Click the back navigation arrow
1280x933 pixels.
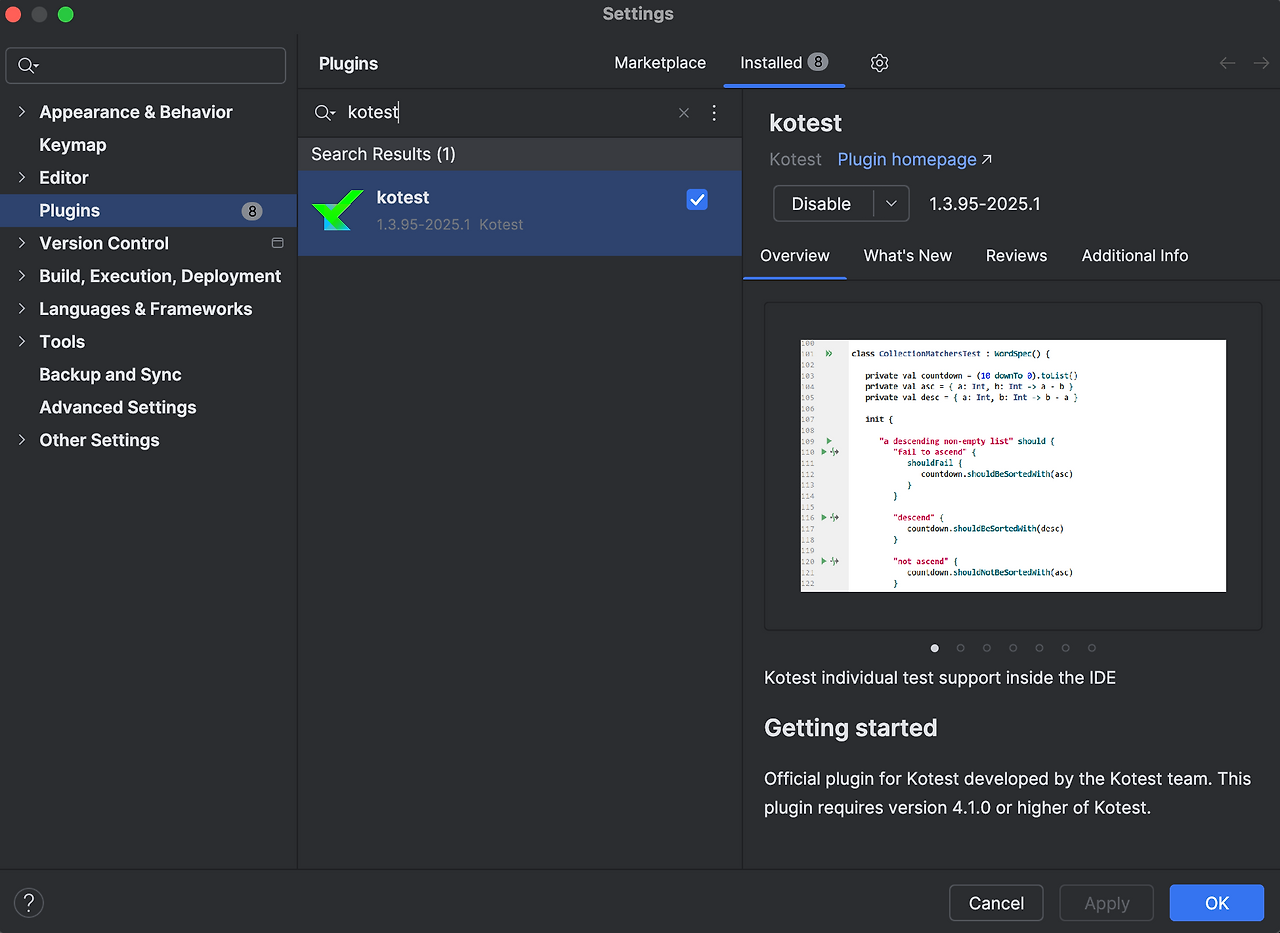[x=1227, y=63]
